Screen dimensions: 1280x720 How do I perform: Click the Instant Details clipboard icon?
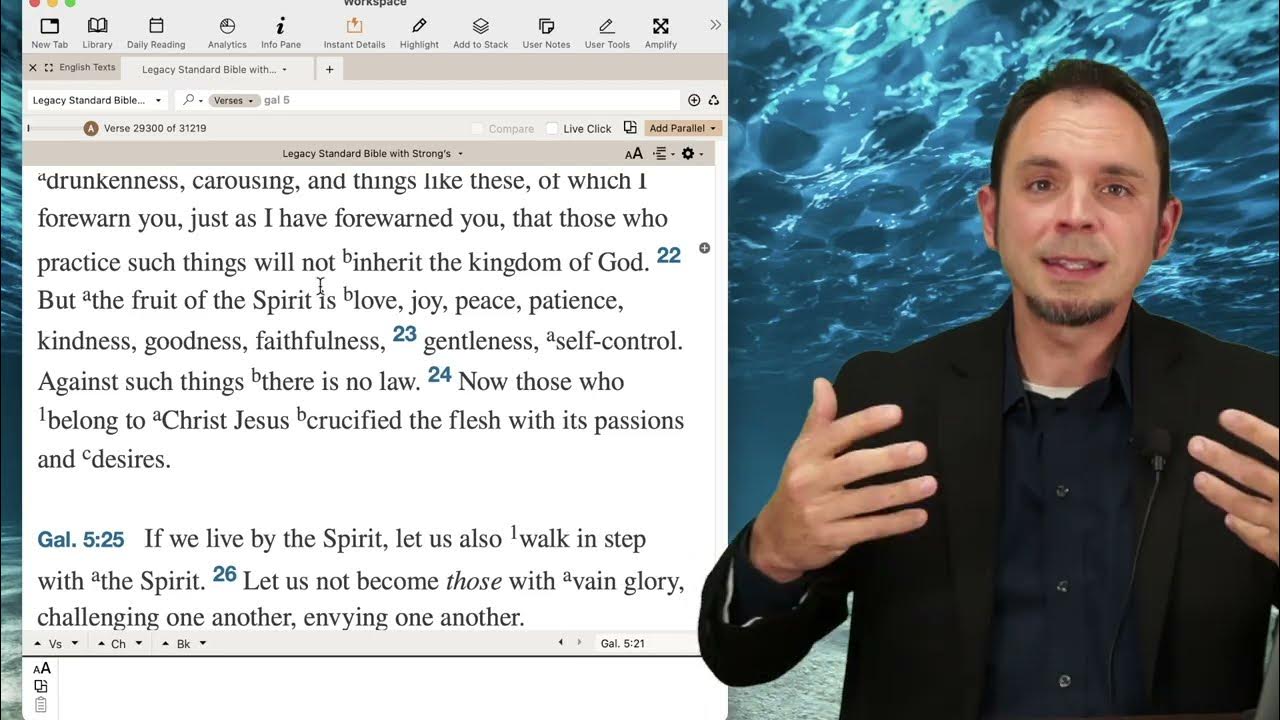(41, 705)
